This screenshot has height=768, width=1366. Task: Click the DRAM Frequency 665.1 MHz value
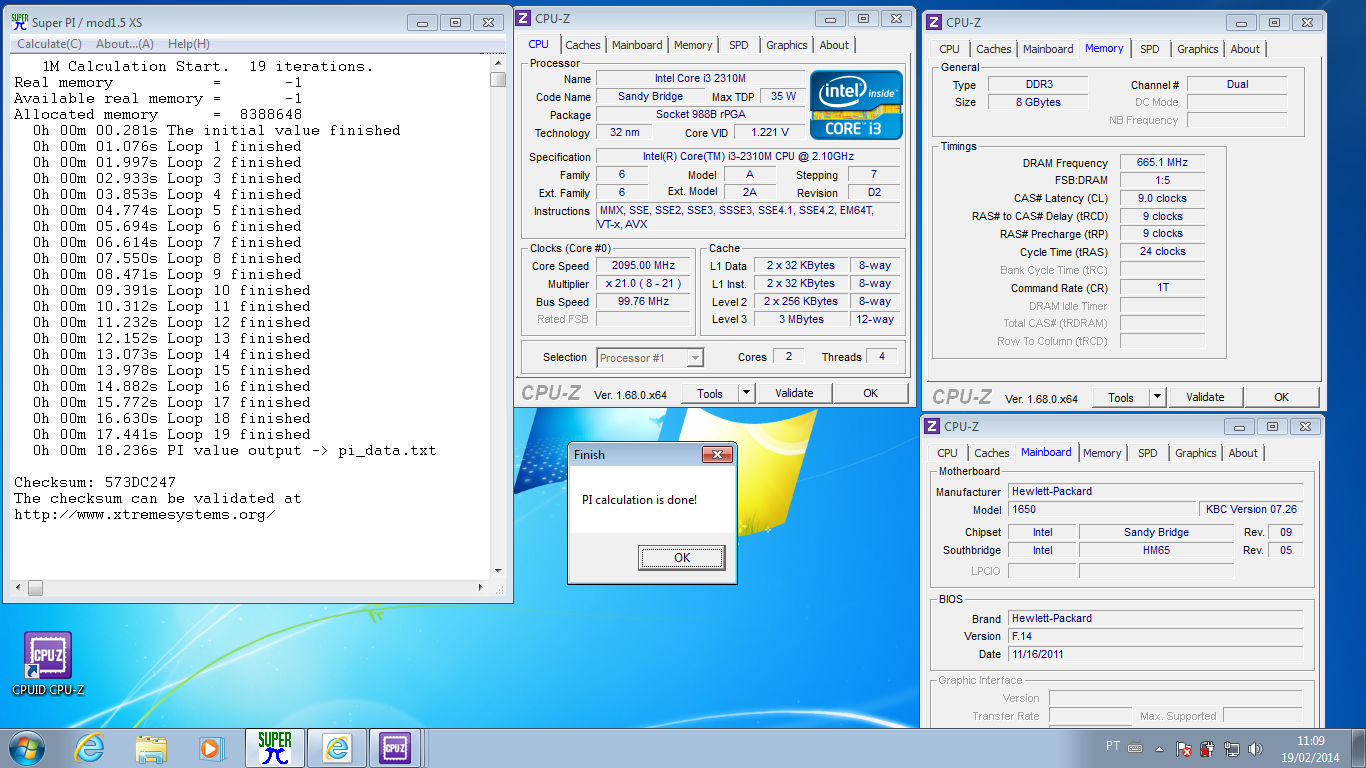1162,162
